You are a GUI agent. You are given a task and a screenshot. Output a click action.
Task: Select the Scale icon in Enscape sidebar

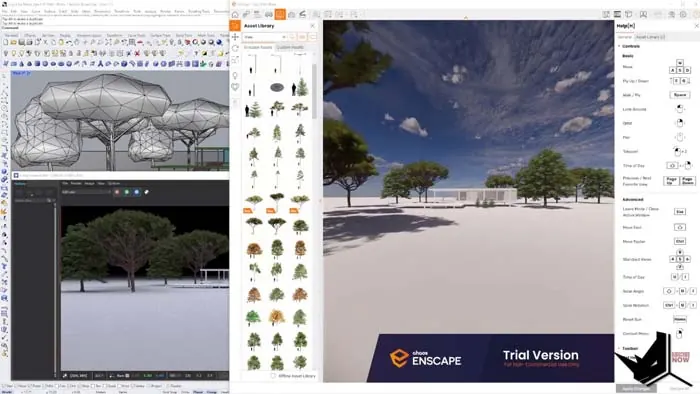[235, 60]
